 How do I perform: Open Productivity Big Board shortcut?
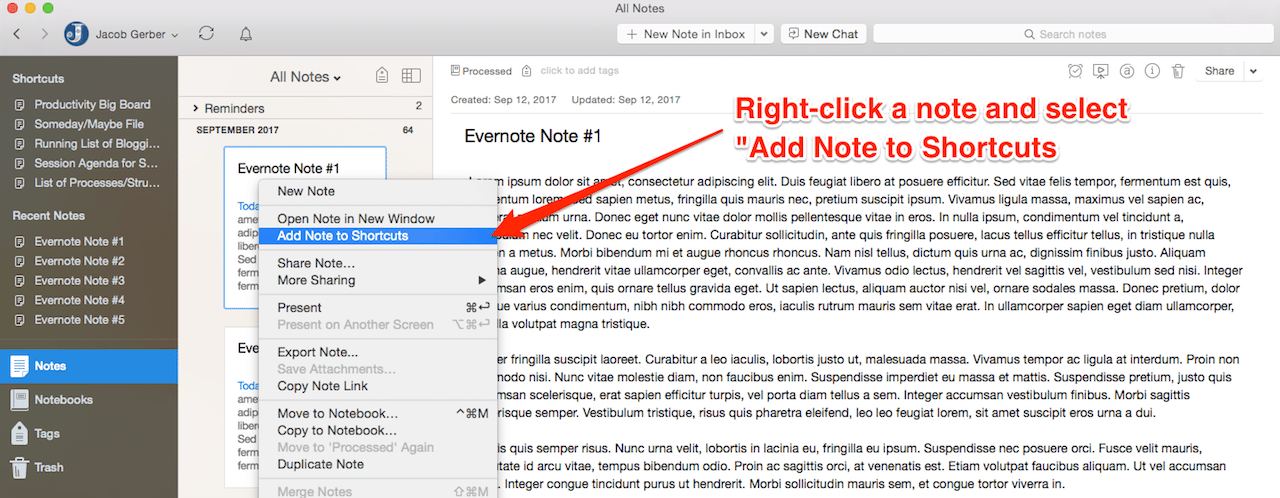(x=92, y=104)
